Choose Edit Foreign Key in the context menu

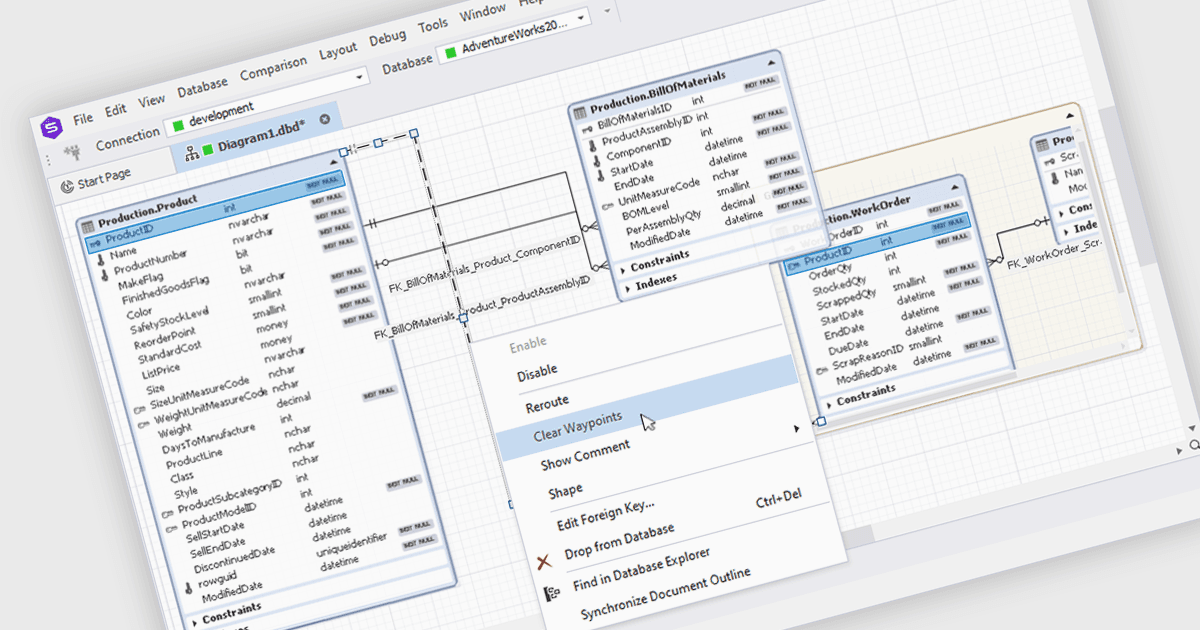(606, 513)
